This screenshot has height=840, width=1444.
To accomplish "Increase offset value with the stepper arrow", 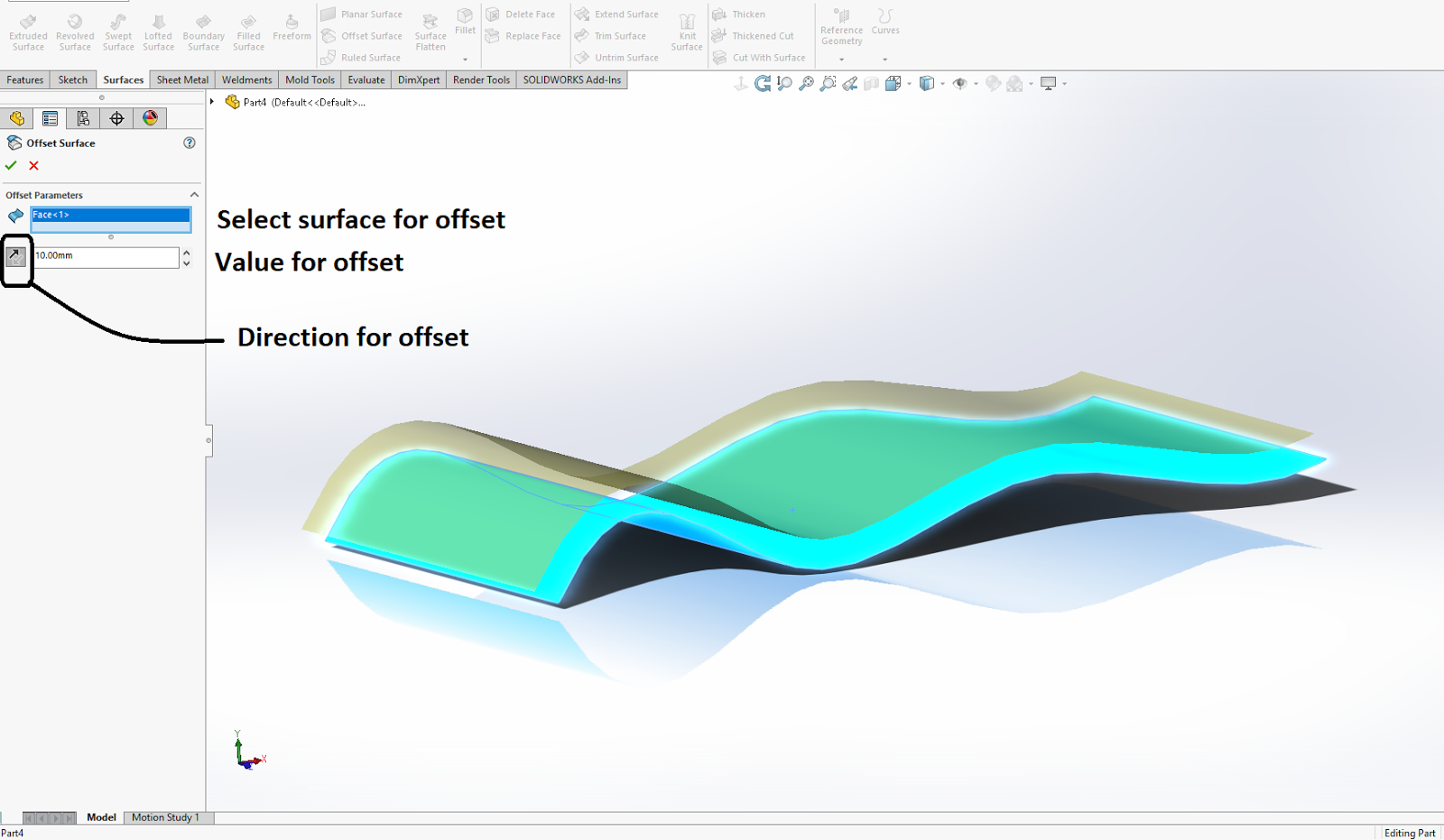I will pyautogui.click(x=186, y=253).
